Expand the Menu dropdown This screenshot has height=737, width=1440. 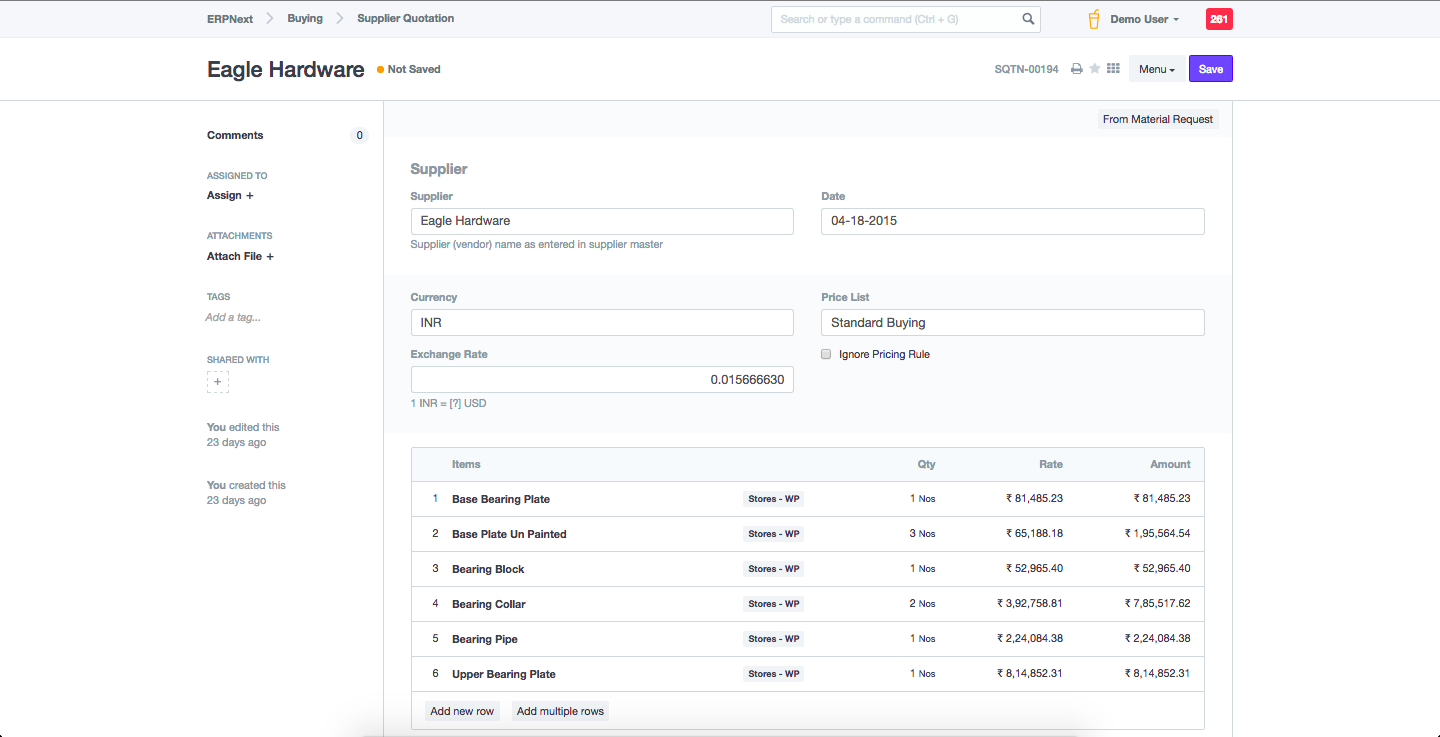pos(1157,69)
